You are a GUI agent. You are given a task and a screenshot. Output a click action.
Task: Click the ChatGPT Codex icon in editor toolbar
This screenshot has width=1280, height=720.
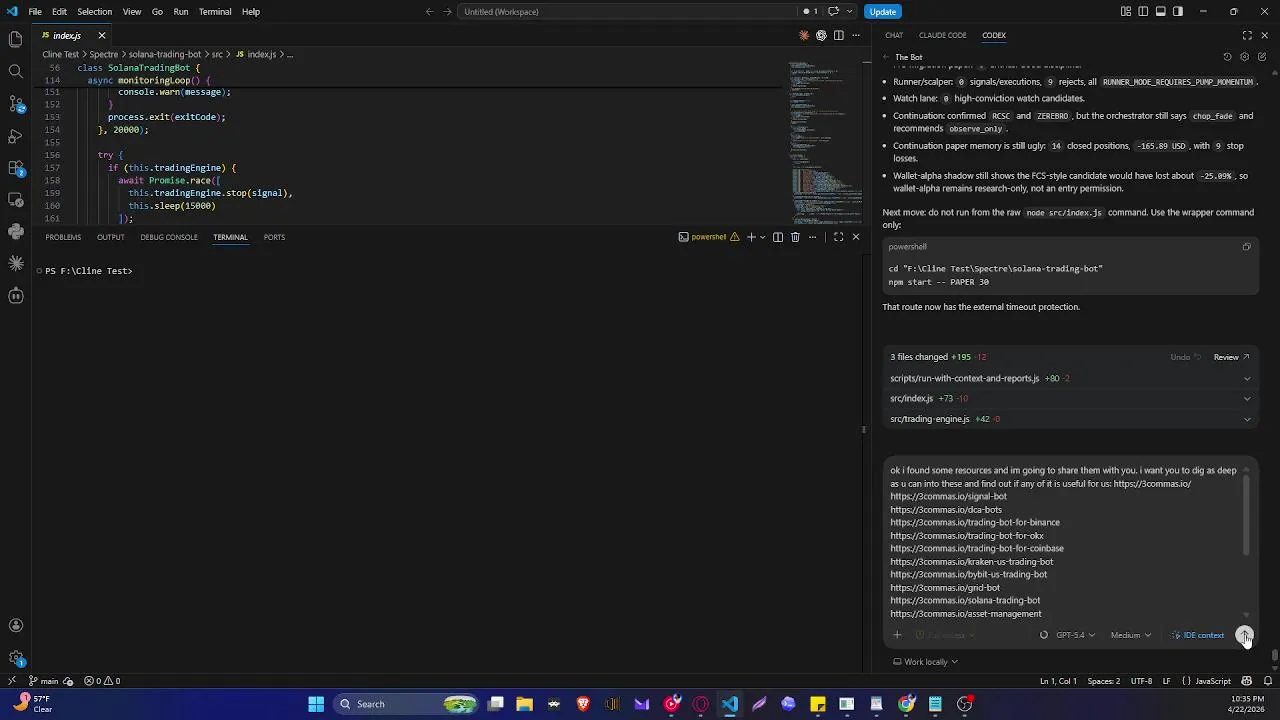(821, 35)
